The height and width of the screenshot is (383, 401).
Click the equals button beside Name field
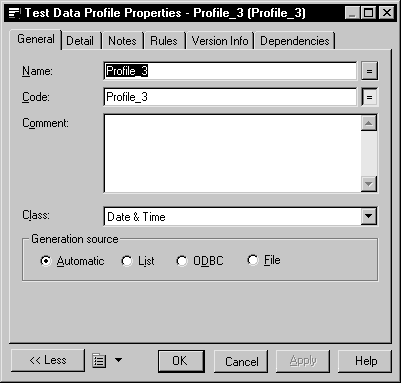point(369,71)
